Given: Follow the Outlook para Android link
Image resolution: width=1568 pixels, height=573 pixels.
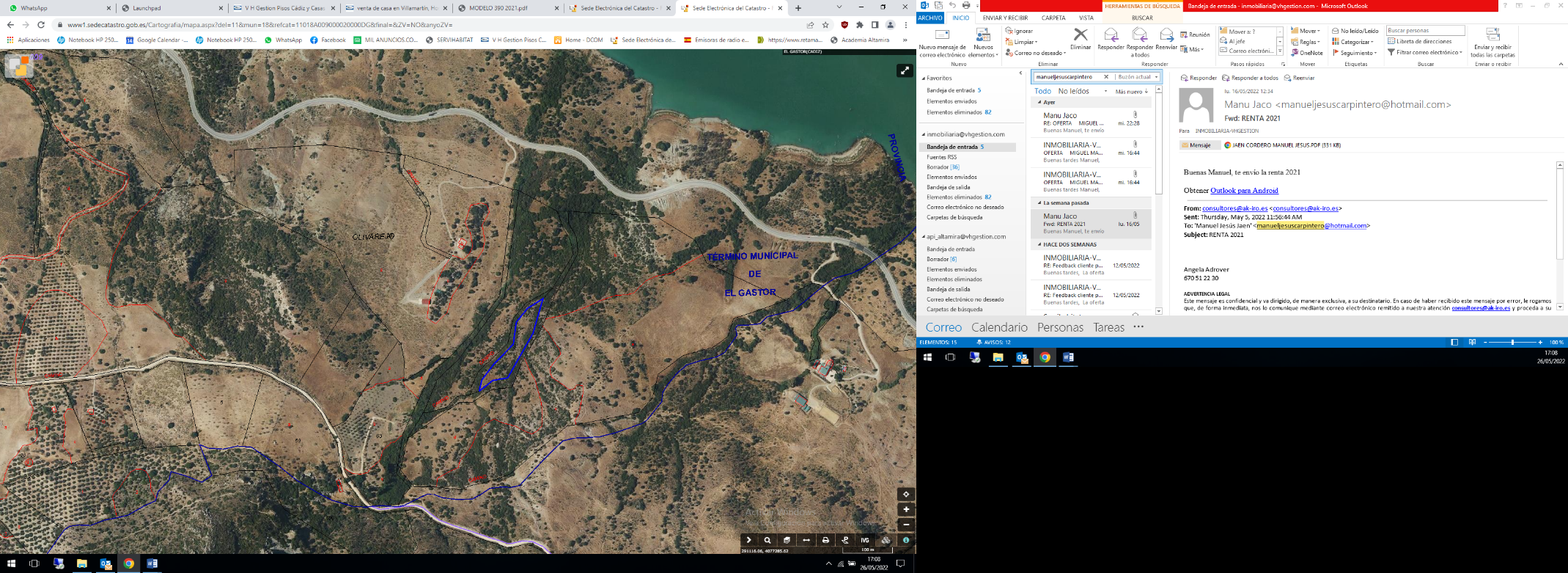Looking at the screenshot, I should (1244, 191).
